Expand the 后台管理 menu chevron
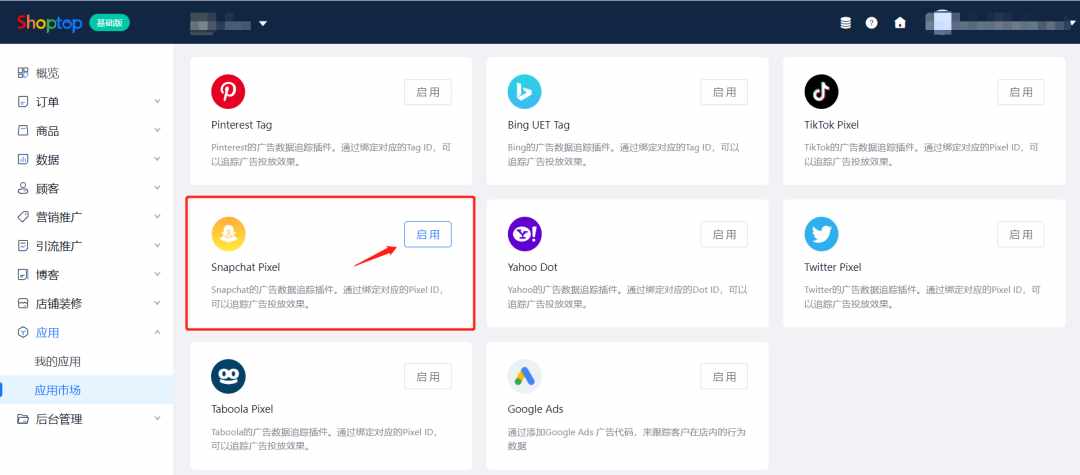This screenshot has height=475, width=1080. (x=157, y=419)
